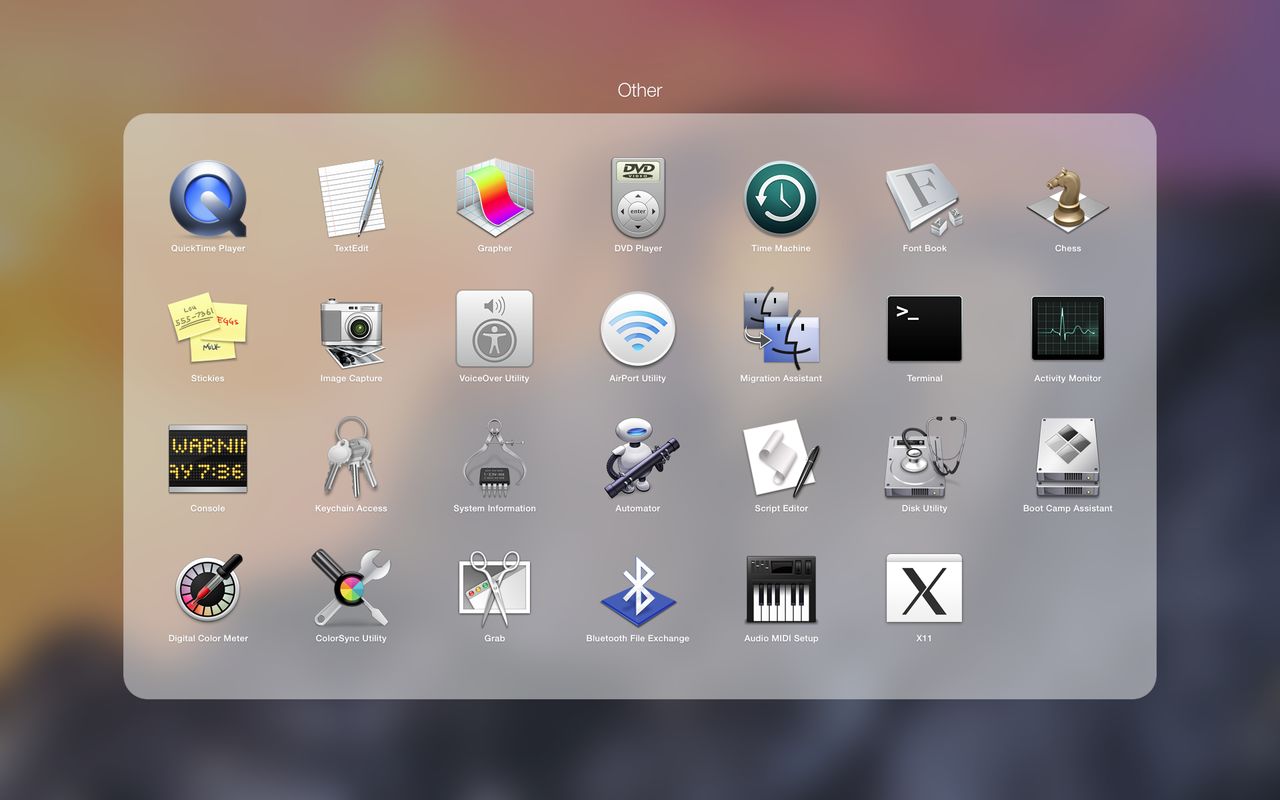Launch AirPort Utility Wi-Fi icon
This screenshot has width=1280, height=800.
pyautogui.click(x=638, y=329)
